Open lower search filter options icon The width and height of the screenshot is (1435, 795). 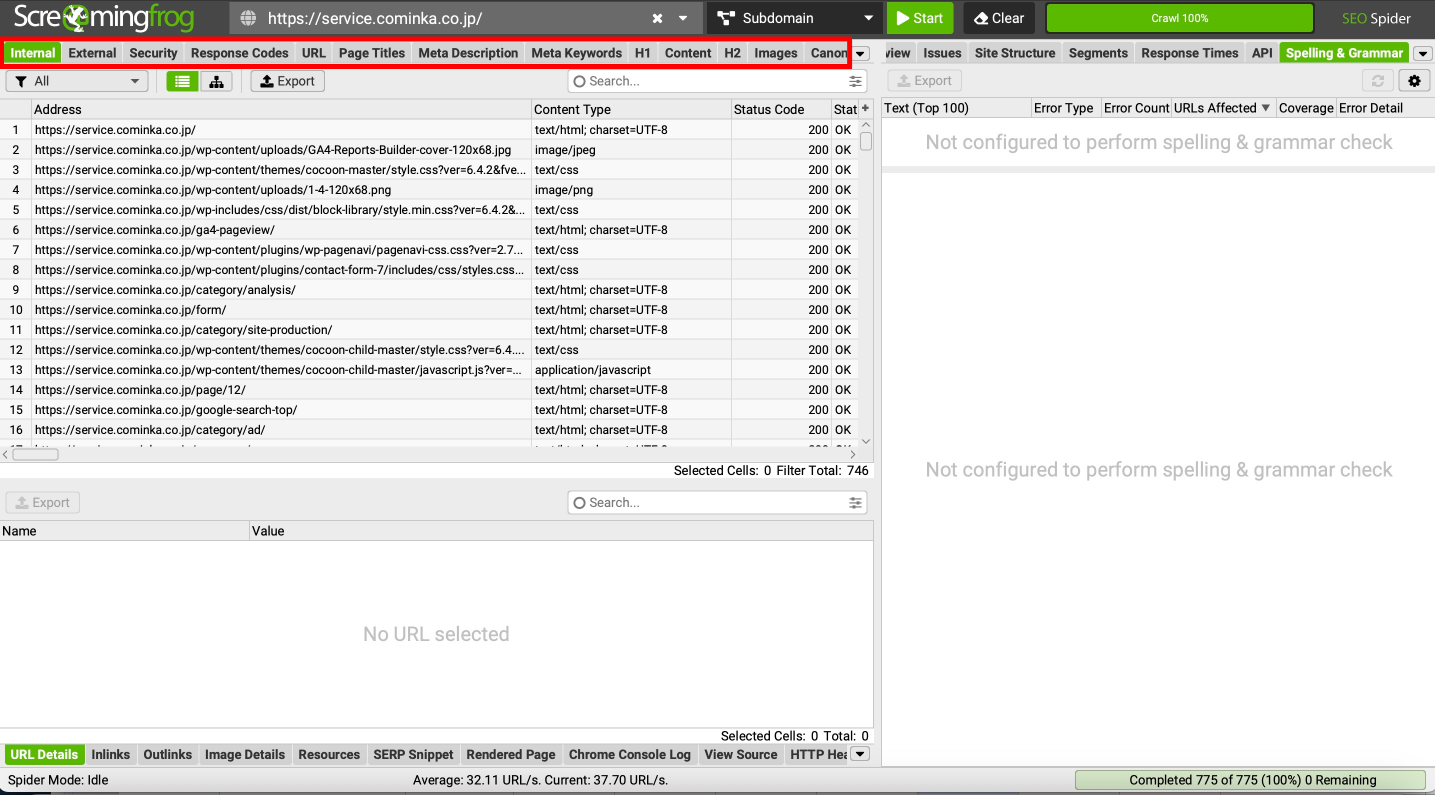point(855,503)
